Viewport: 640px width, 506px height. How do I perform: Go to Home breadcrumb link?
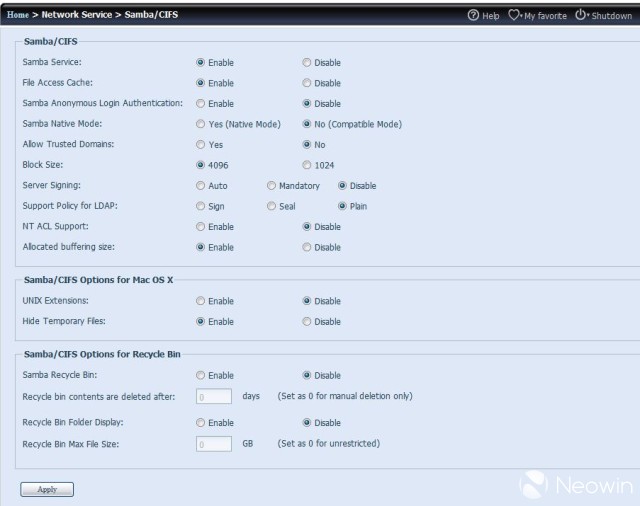18,15
